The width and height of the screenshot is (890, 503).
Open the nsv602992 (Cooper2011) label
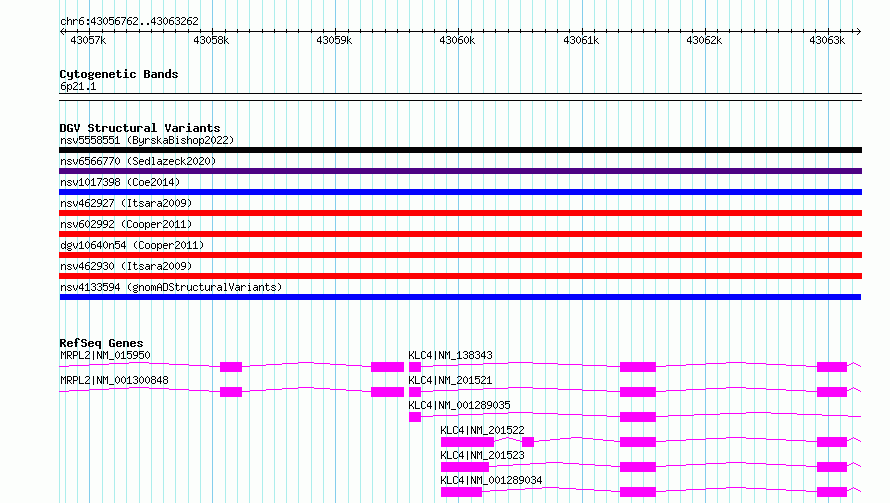pos(126,224)
